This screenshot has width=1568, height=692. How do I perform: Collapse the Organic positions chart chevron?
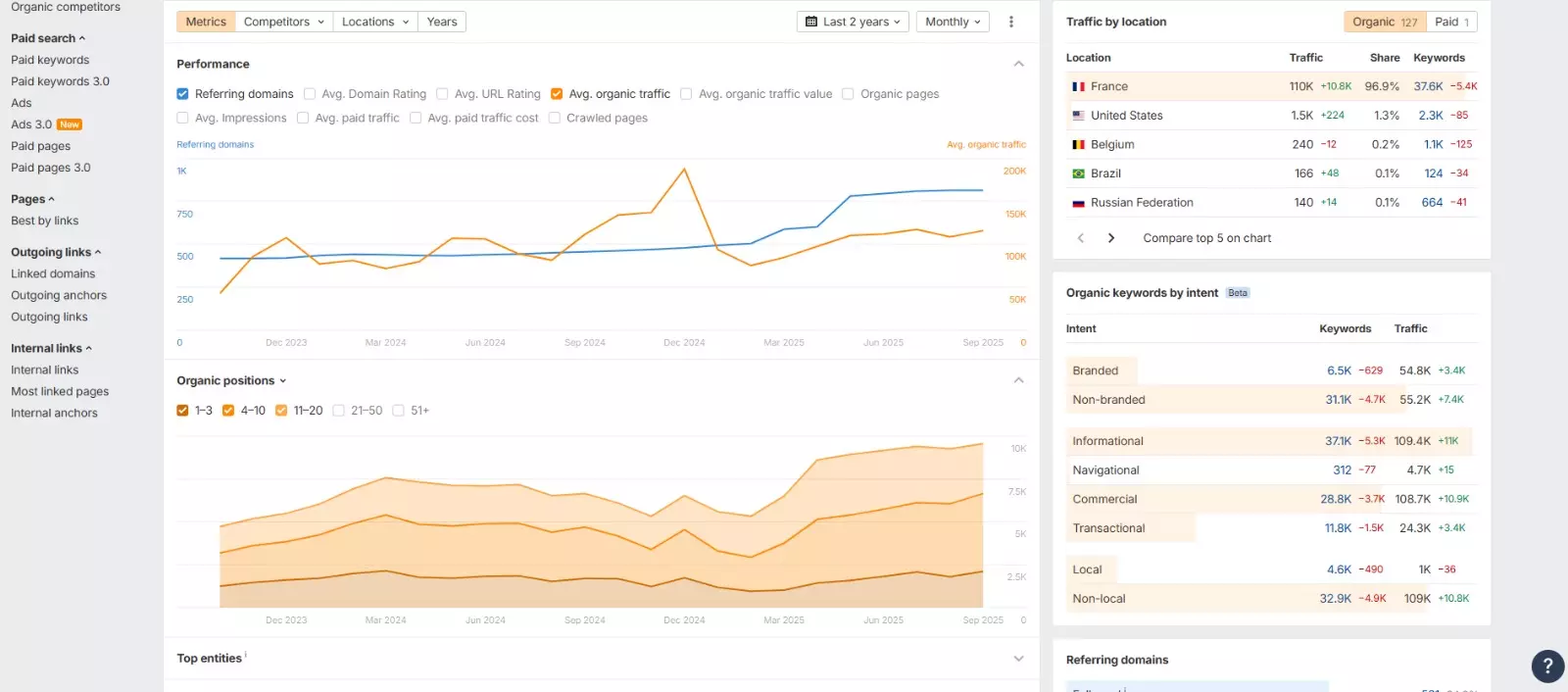pyautogui.click(x=1018, y=380)
